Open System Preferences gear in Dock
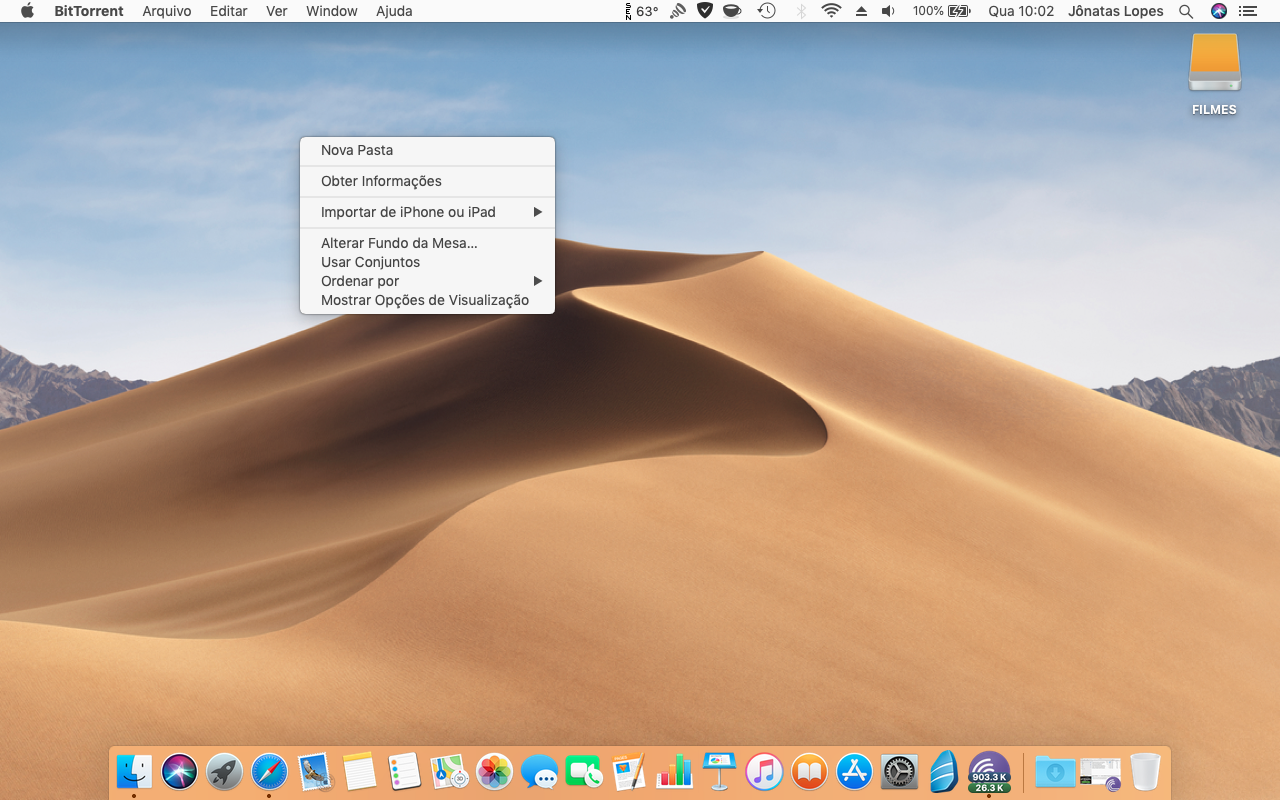1280x800 pixels. 899,771
